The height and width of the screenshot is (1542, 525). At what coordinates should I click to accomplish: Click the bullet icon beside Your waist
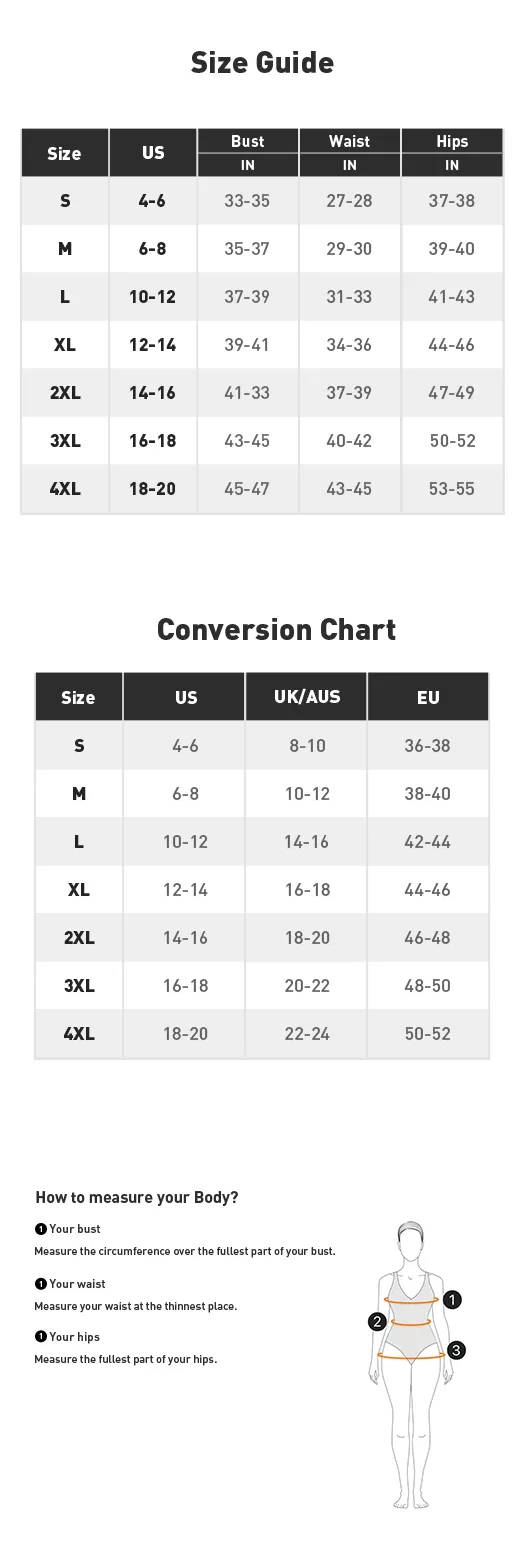click(x=41, y=1284)
